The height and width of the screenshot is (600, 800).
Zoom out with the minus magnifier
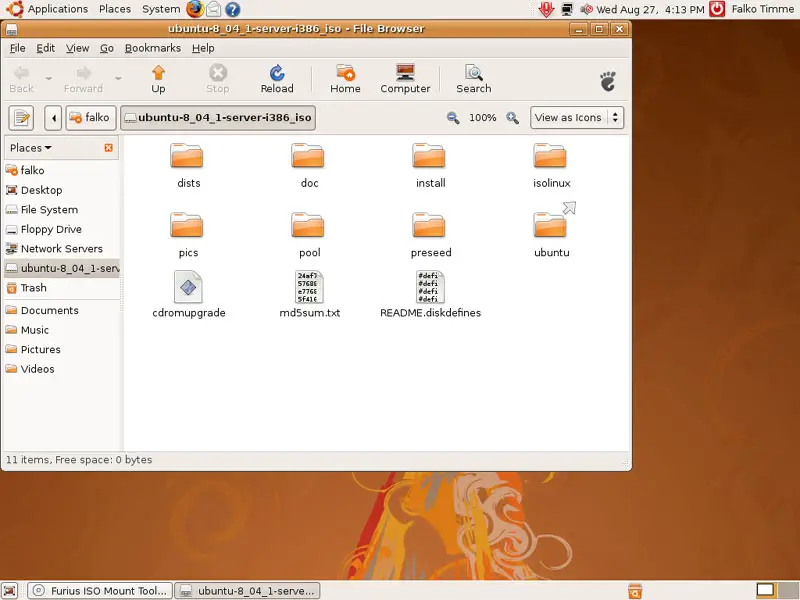click(x=453, y=118)
